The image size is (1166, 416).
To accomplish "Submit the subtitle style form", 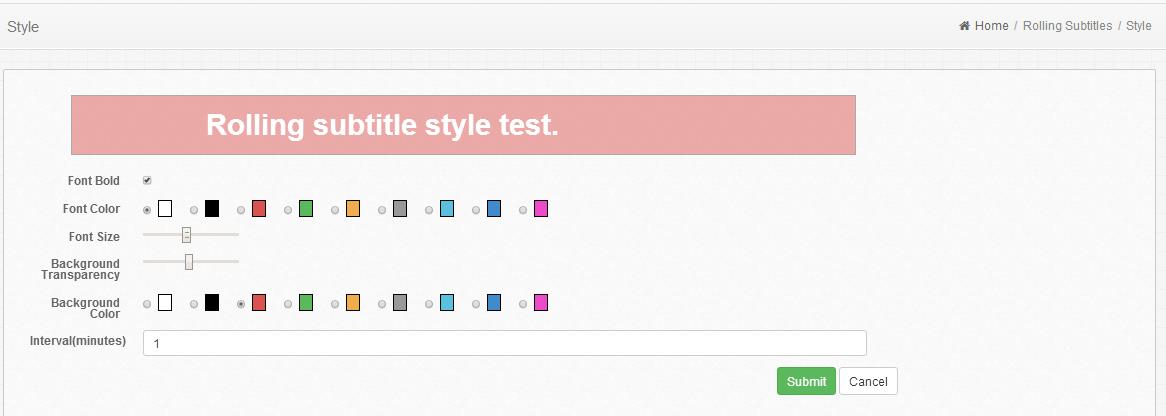I will point(806,381).
